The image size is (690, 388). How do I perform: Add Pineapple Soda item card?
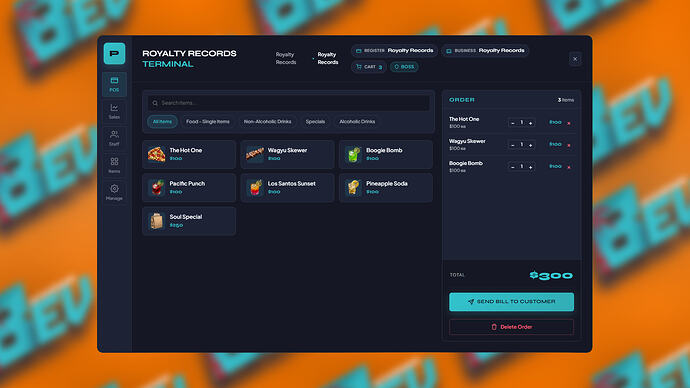point(385,188)
